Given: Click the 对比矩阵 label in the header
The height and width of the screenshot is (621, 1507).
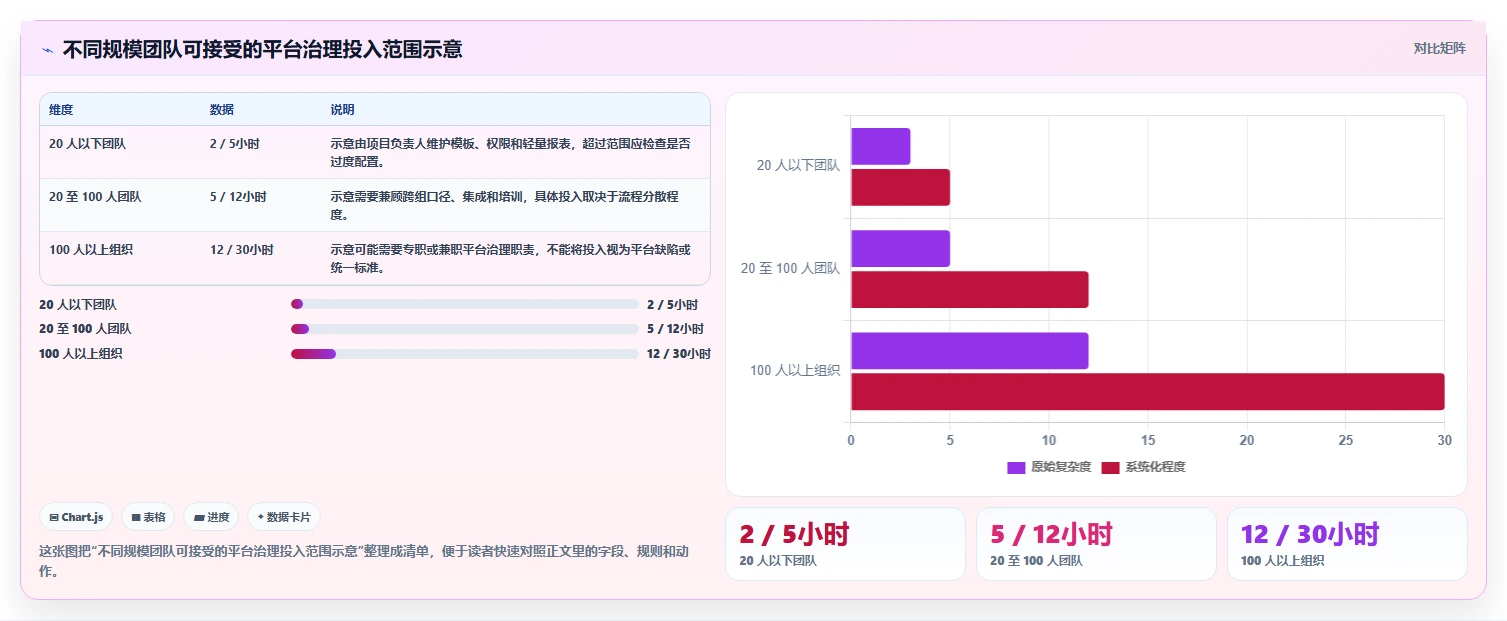Looking at the screenshot, I should [x=1440, y=48].
